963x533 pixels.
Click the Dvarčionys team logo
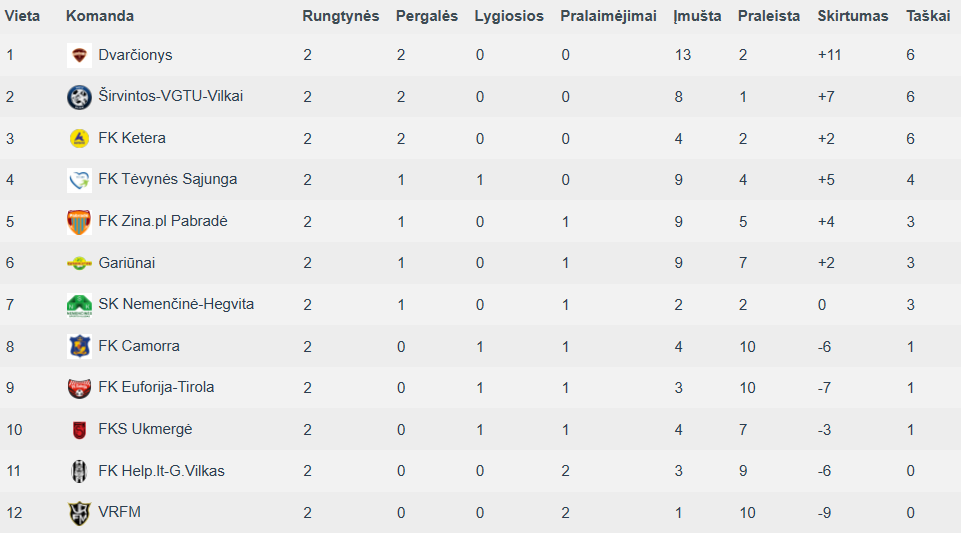click(79, 55)
